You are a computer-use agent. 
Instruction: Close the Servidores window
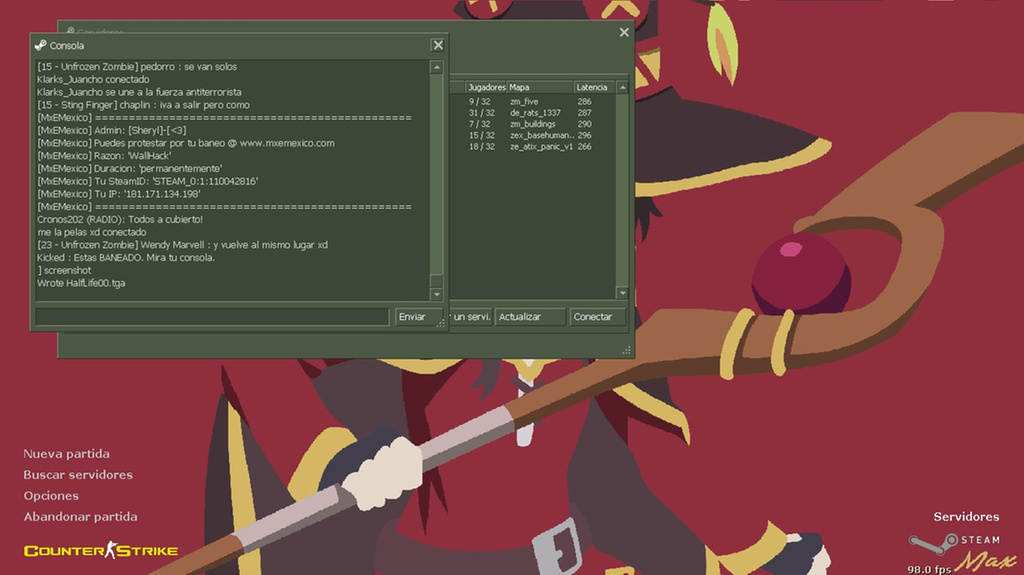624,32
